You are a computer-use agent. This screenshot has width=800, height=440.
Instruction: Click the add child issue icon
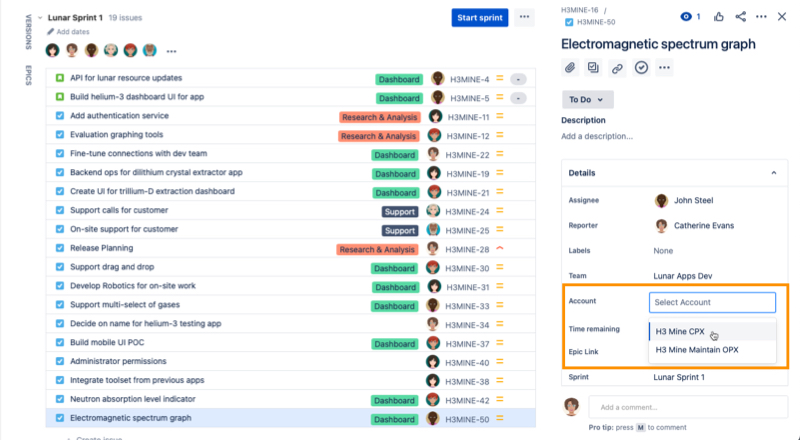click(x=594, y=68)
